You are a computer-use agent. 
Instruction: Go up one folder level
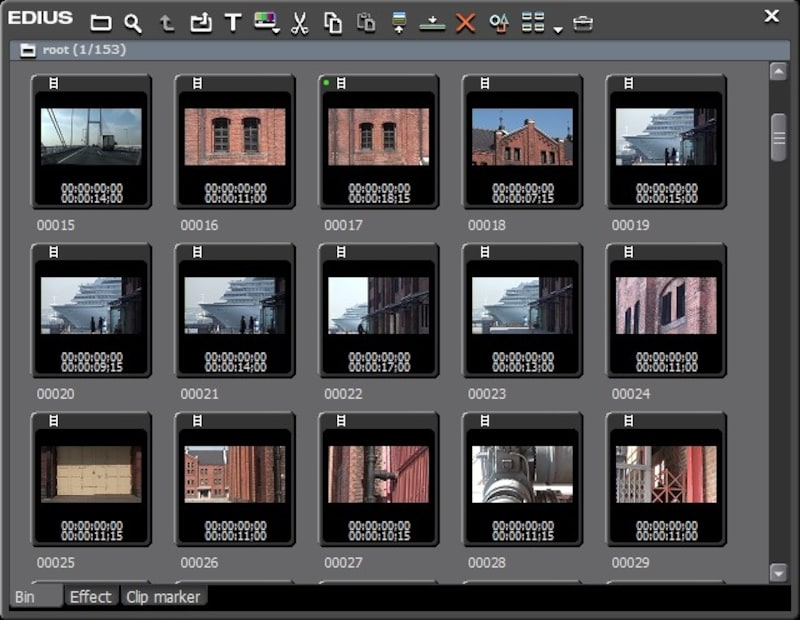click(x=167, y=22)
